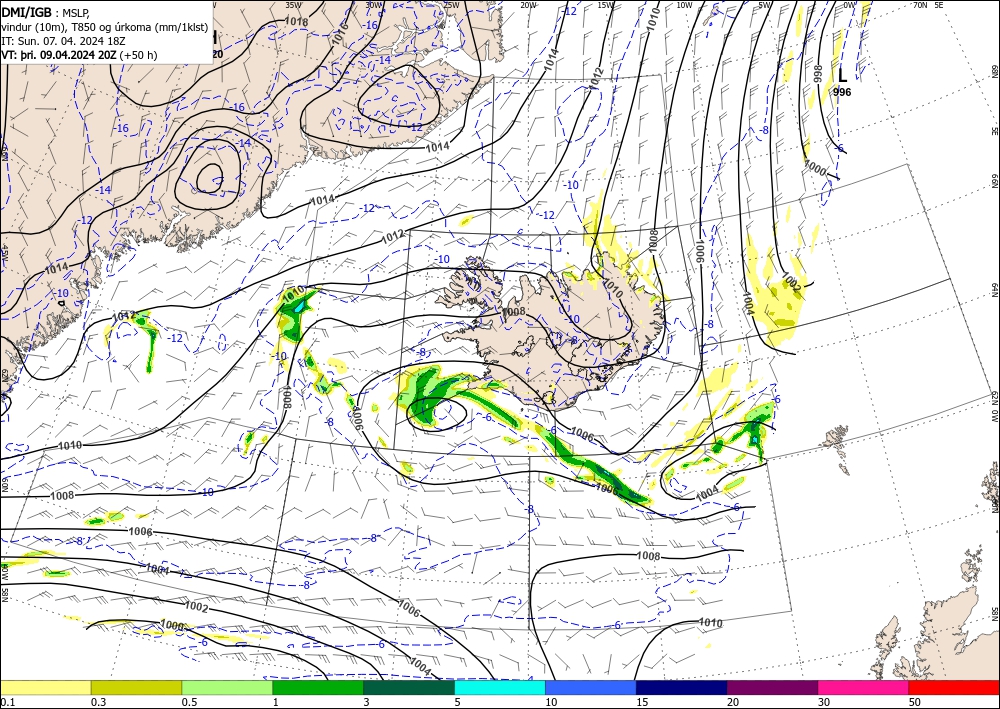Click the purple 20–30 legend swatch

(772, 687)
